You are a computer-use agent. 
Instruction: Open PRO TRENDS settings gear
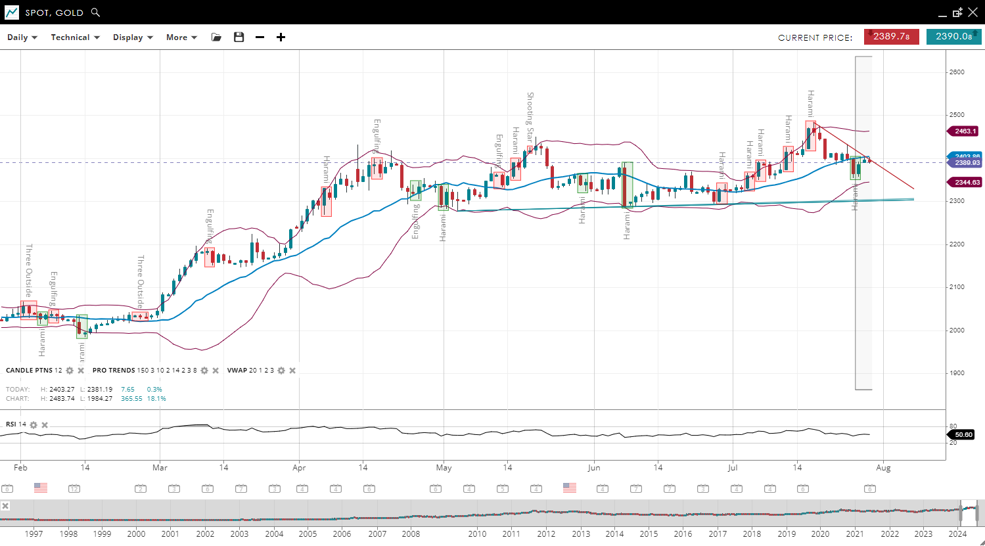(x=204, y=371)
